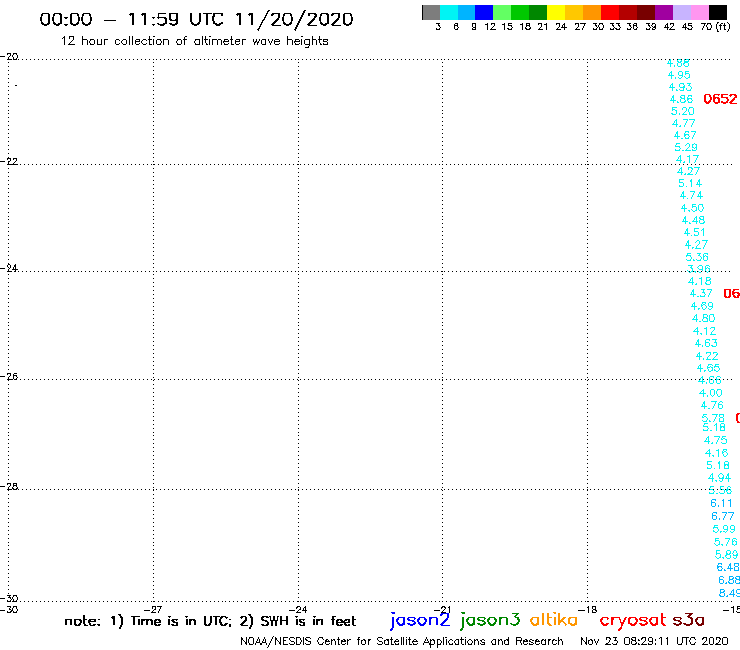Click the wave height value 3.96
Image resolution: width=740 pixels, height=650 pixels.
(699, 269)
